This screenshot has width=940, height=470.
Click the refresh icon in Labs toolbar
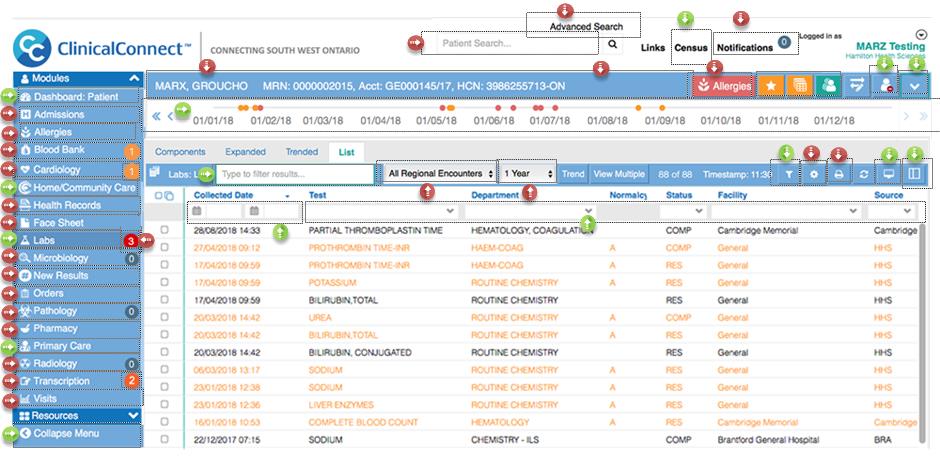coord(863,174)
